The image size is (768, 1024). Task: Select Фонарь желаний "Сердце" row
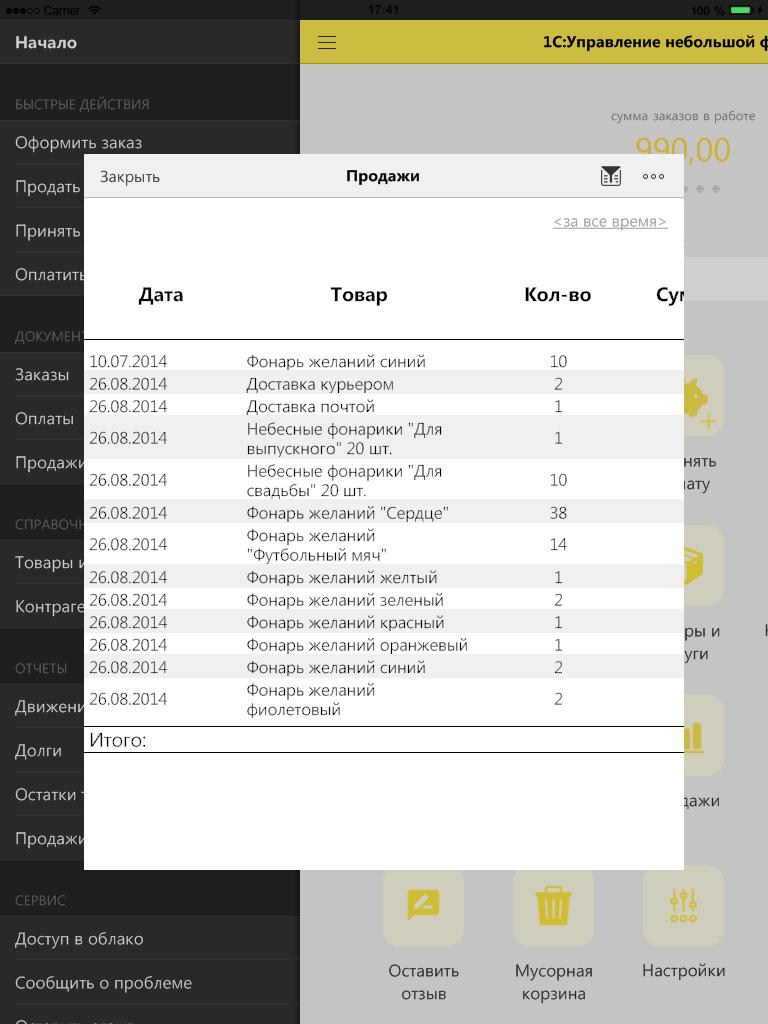click(384, 513)
